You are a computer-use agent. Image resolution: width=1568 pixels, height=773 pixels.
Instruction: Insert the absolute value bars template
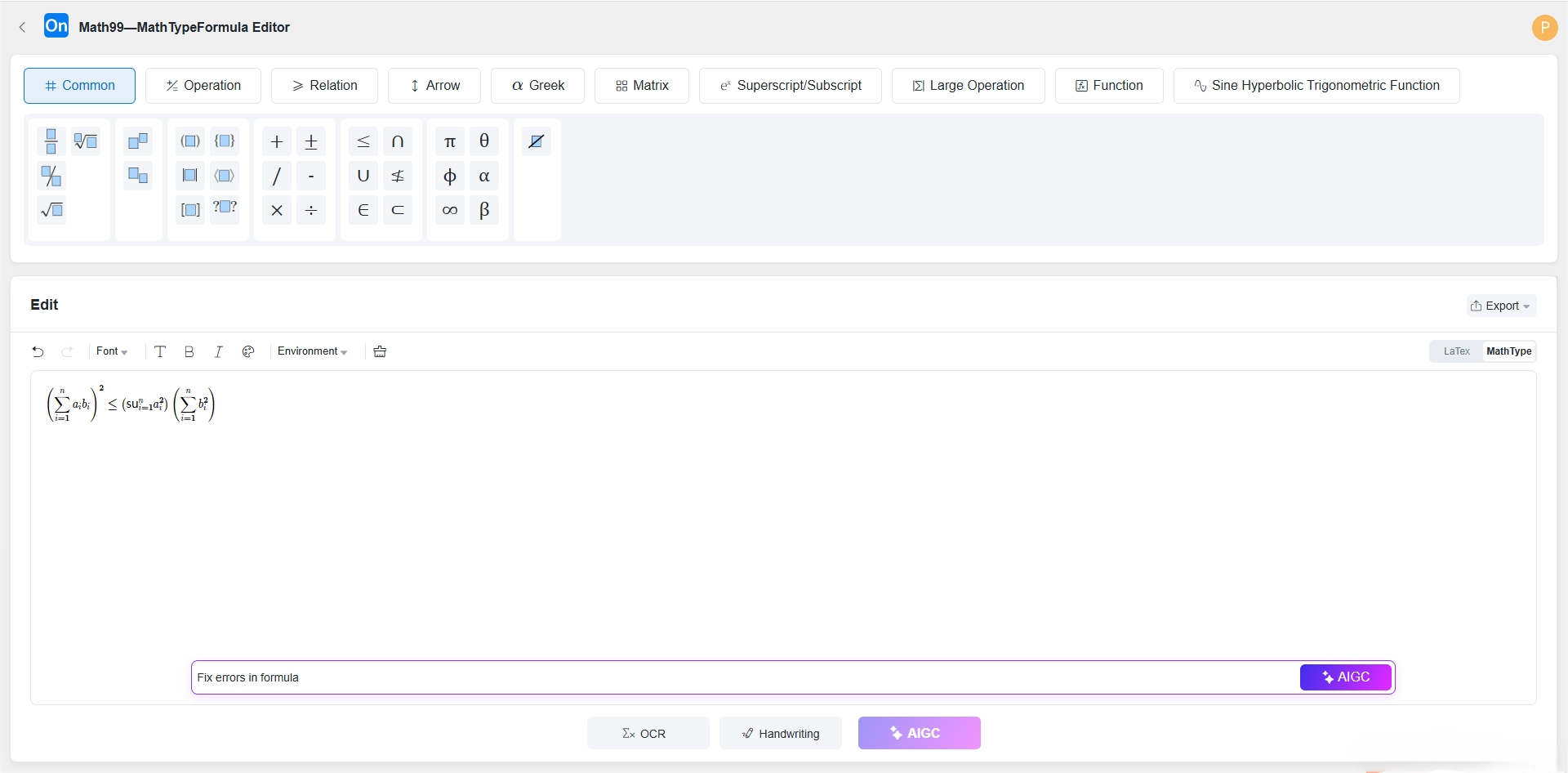[190, 176]
